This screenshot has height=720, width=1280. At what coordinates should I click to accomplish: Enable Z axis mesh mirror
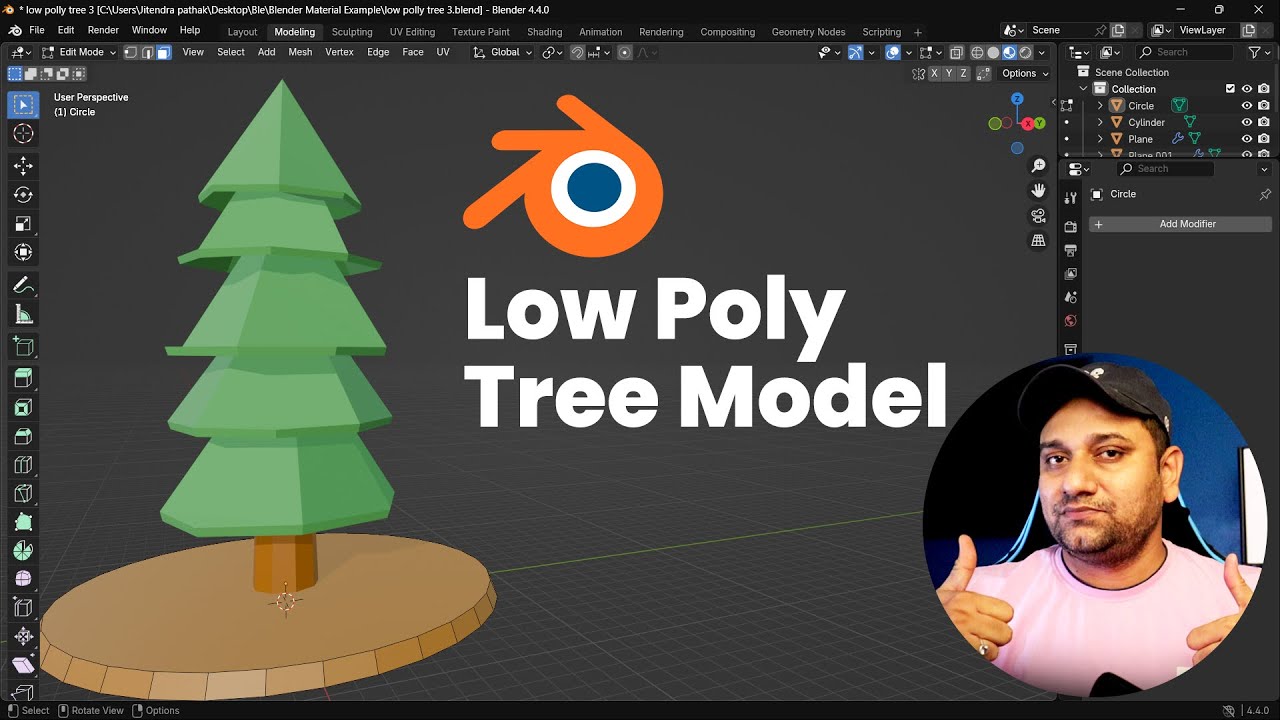pyautogui.click(x=963, y=73)
